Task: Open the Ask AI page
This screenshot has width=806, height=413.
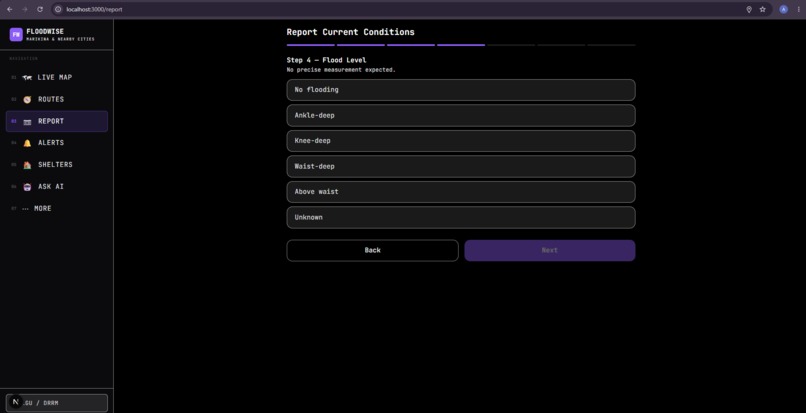Action: point(57,187)
